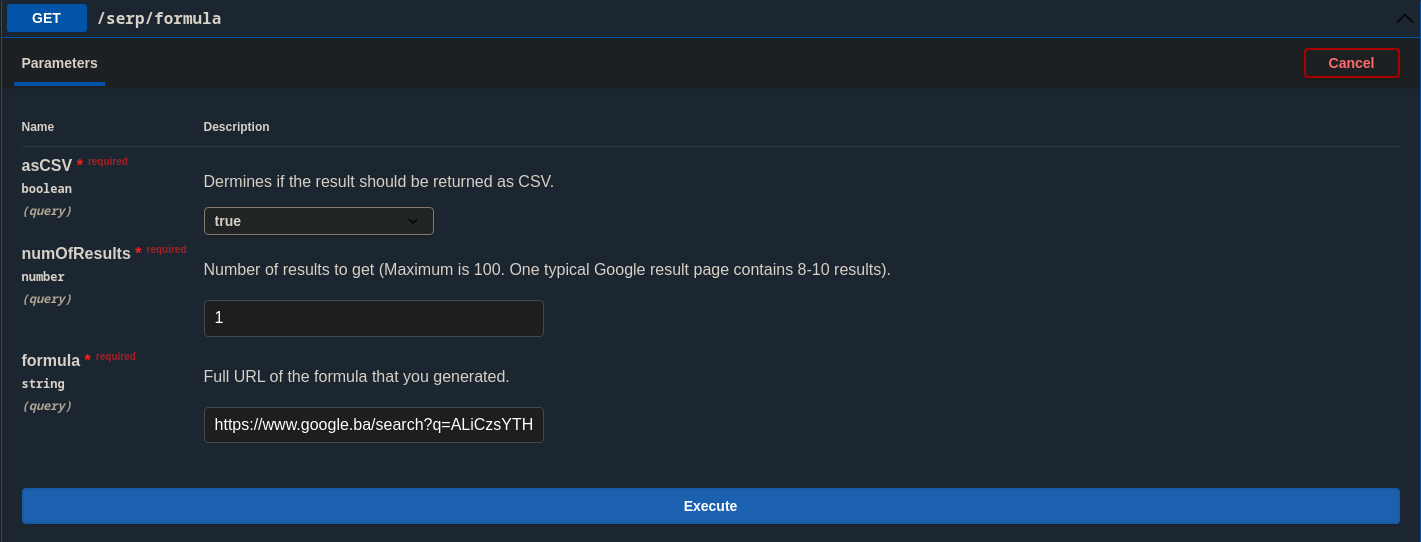Switch to the Parameters tab

pos(59,63)
